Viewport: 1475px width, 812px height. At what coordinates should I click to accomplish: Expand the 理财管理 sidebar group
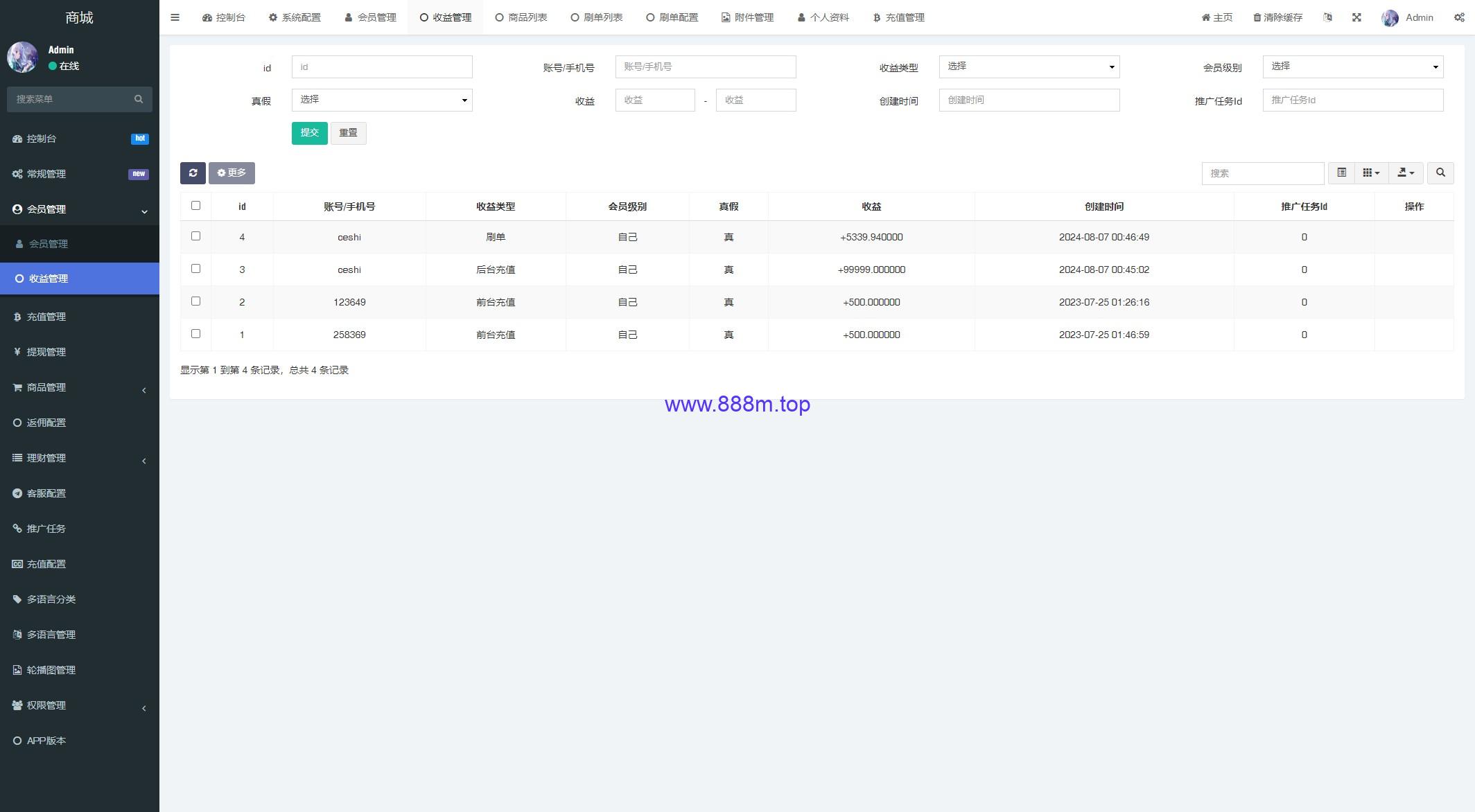(80, 458)
